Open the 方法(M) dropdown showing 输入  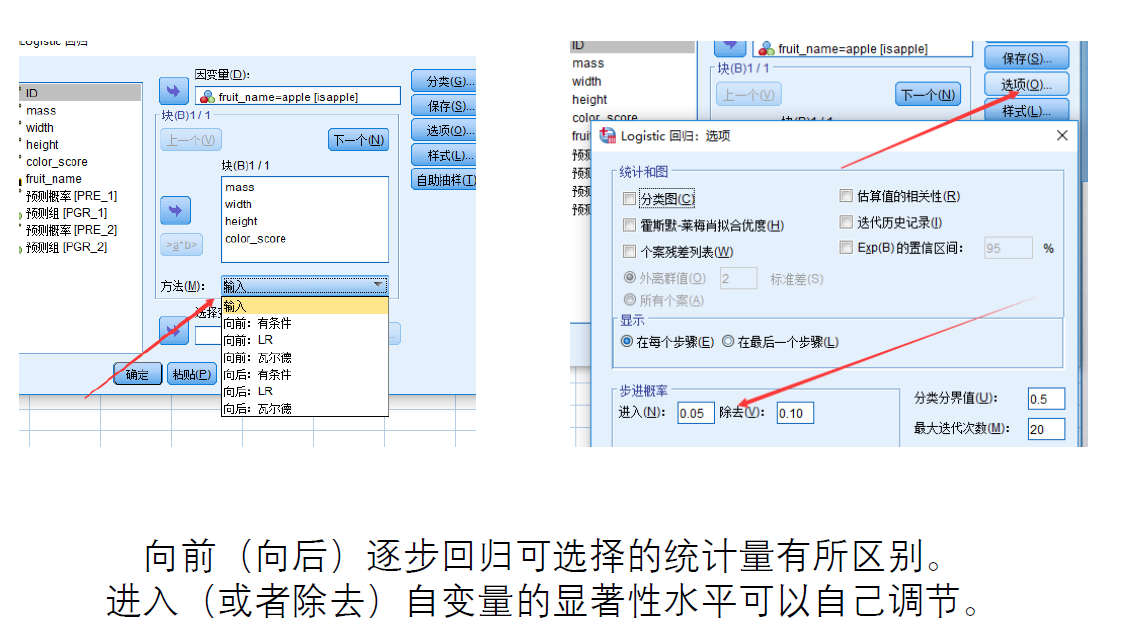[305, 286]
